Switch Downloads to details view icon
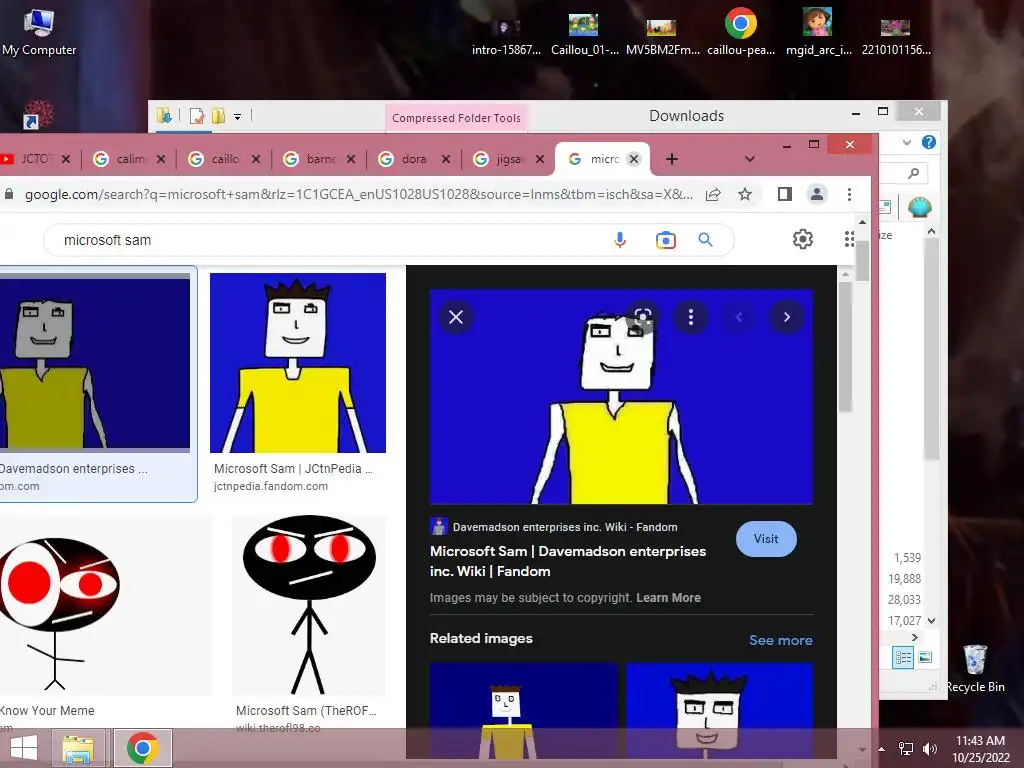The image size is (1024, 768). pyautogui.click(x=903, y=657)
